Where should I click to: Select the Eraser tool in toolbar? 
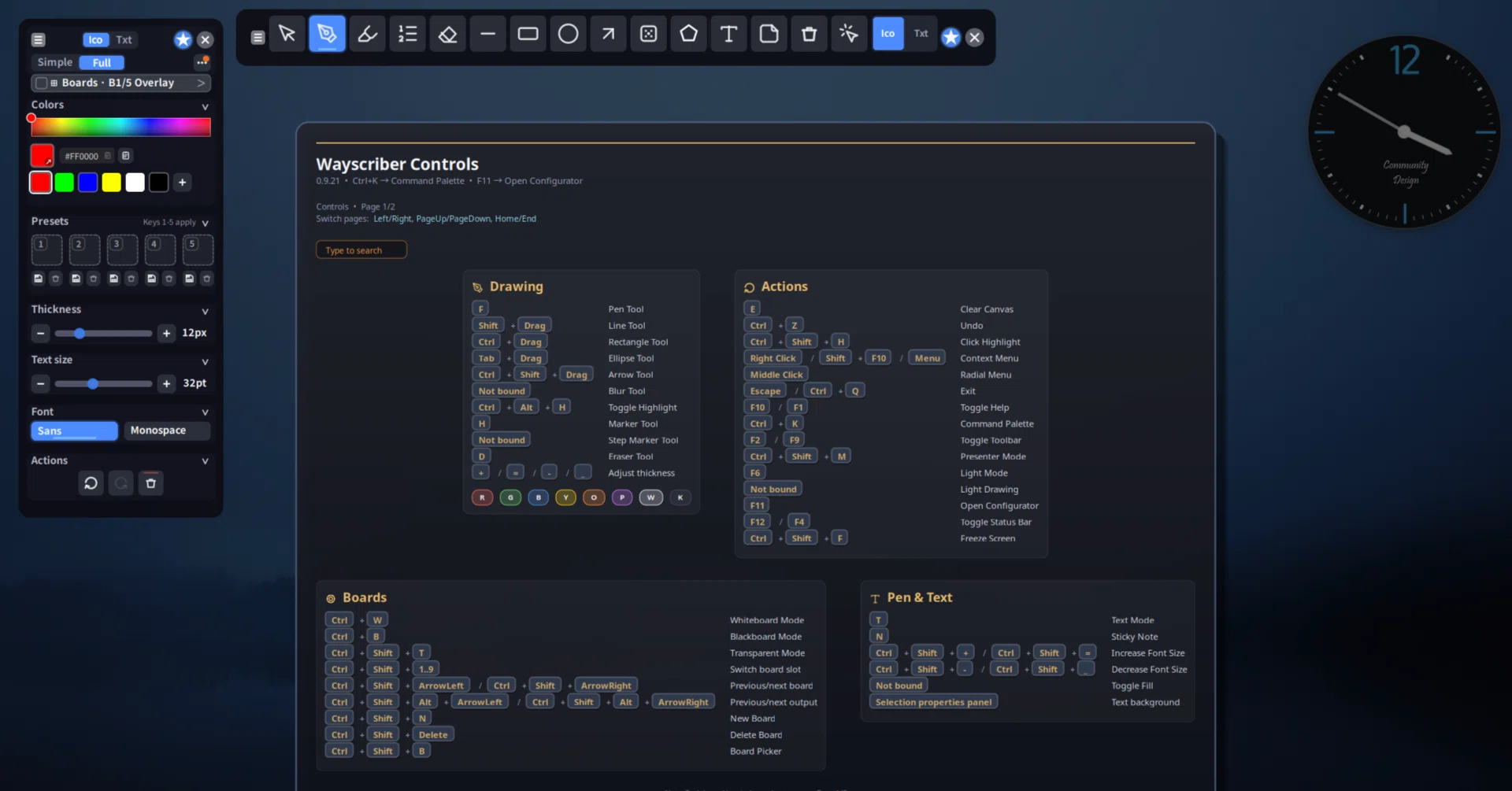[447, 34]
